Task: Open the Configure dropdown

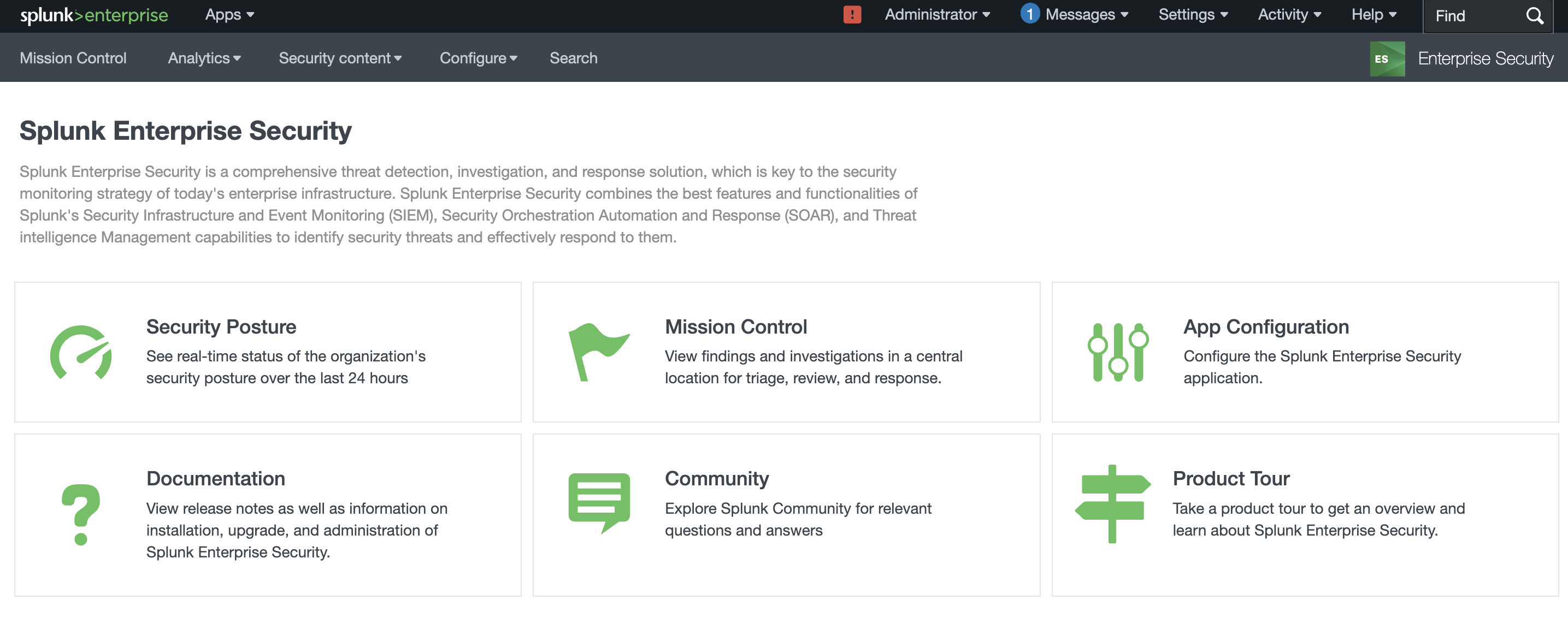Action: (479, 58)
